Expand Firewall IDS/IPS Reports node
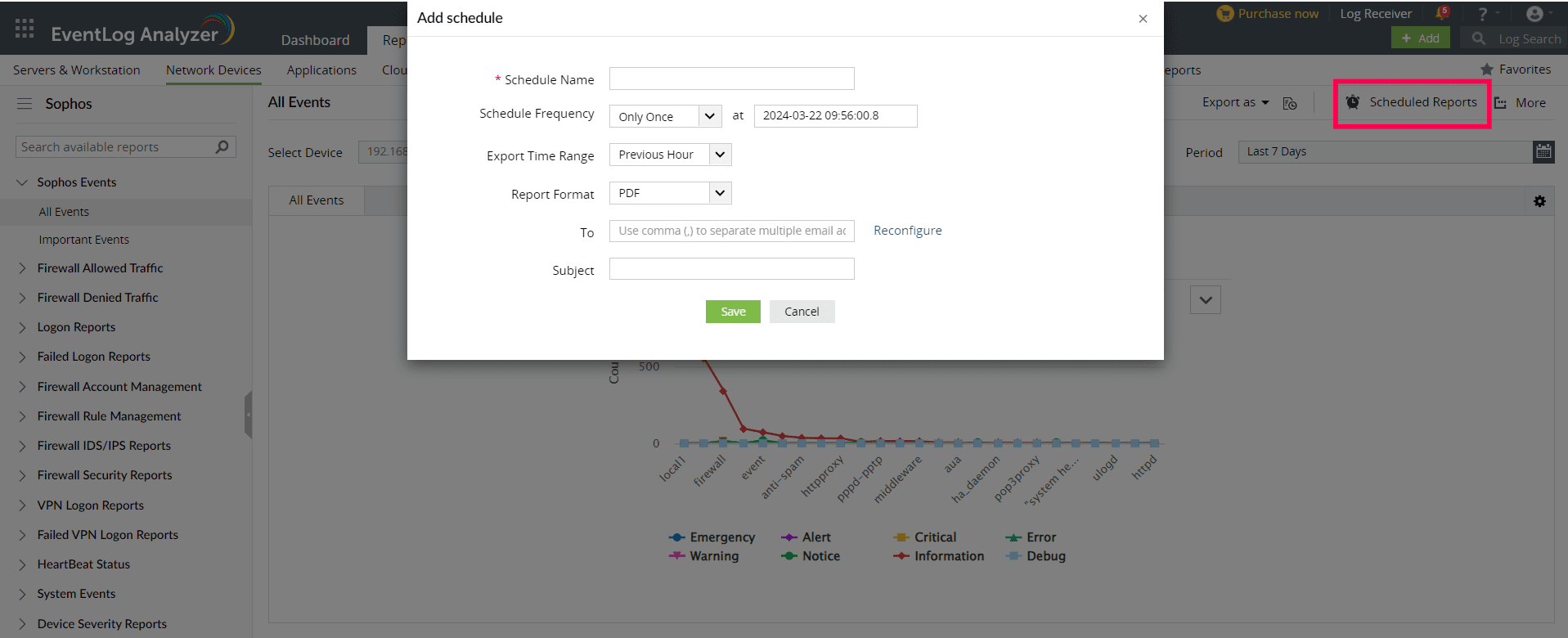 [x=22, y=446]
